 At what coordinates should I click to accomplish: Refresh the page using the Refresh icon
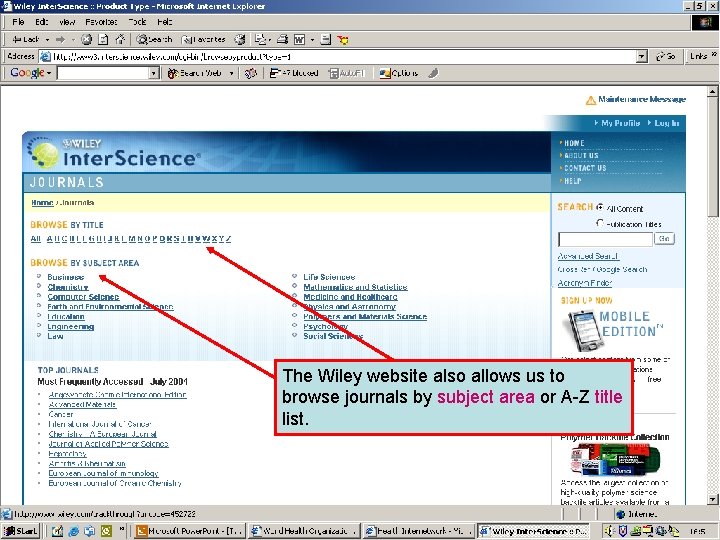[x=104, y=39]
